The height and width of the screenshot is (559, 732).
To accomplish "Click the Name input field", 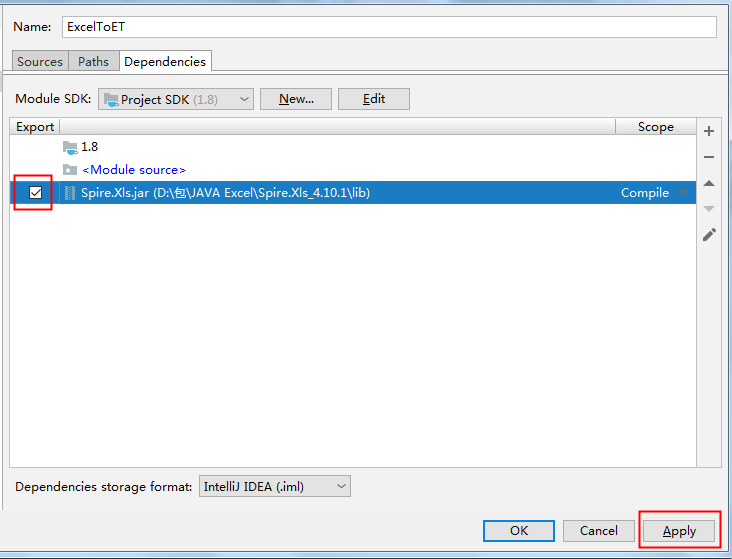I will click(389, 27).
